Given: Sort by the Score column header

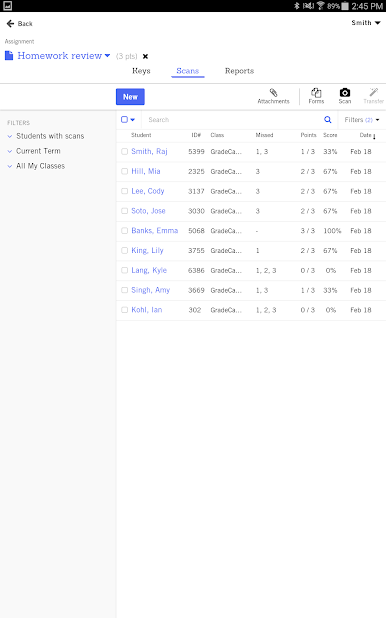Looking at the screenshot, I should (330, 135).
